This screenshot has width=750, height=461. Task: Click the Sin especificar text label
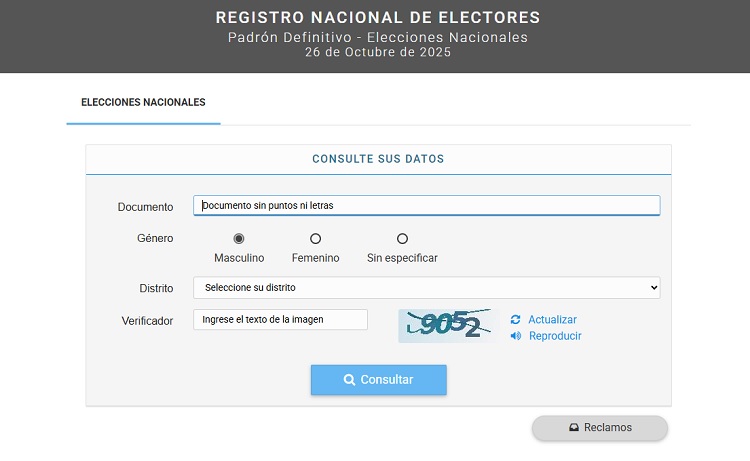tap(402, 258)
